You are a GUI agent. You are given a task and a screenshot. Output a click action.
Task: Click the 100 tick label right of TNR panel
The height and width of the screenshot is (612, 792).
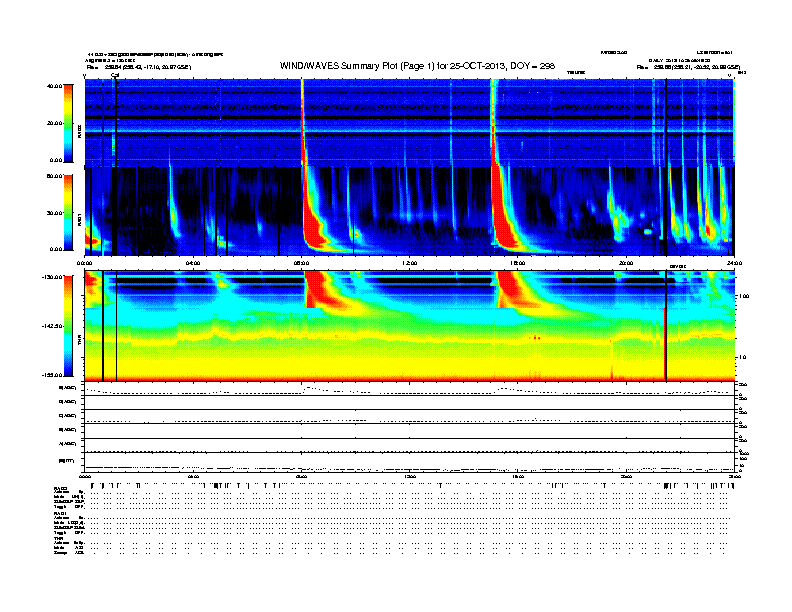tap(744, 296)
